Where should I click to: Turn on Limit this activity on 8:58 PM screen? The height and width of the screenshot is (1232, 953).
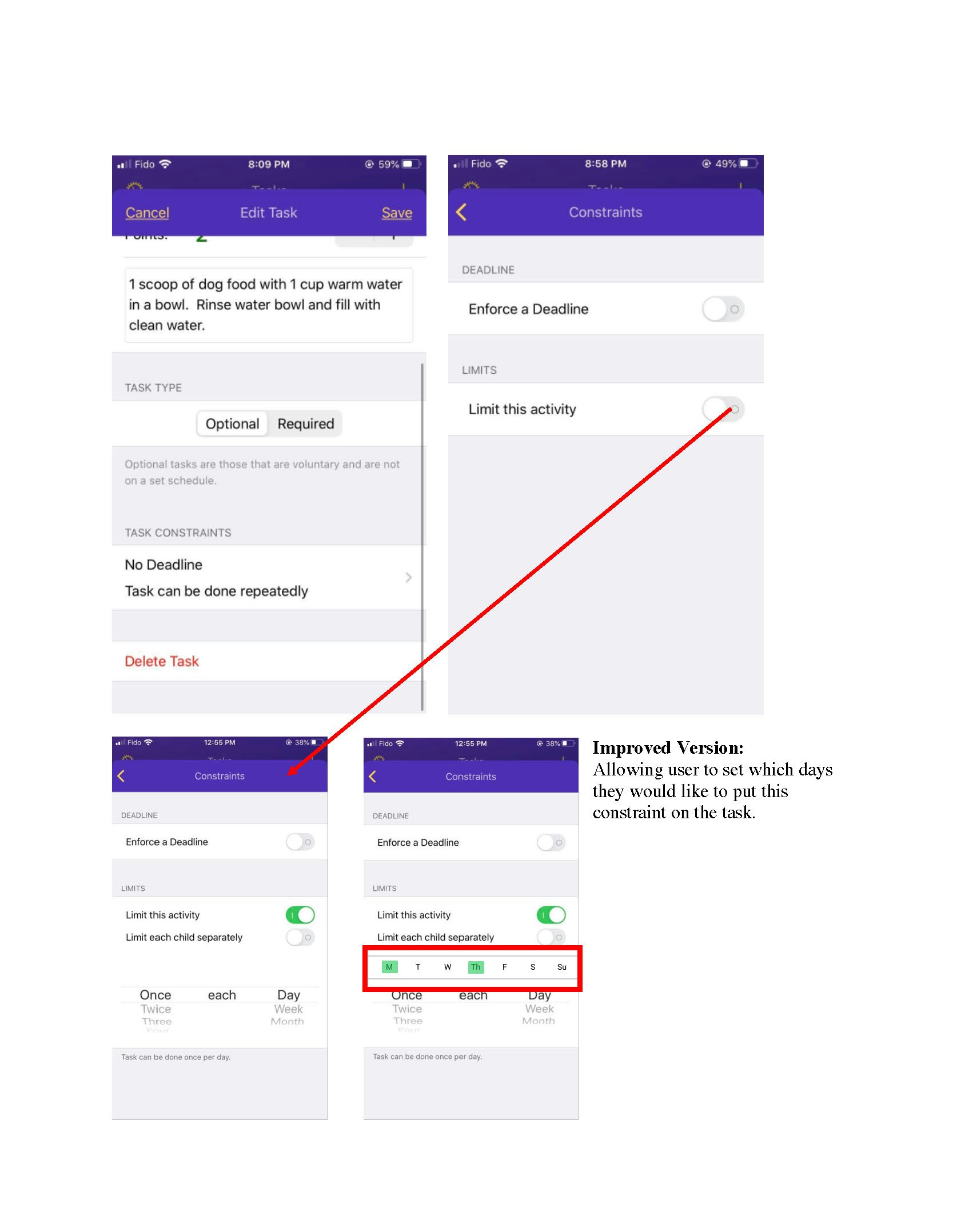click(723, 409)
